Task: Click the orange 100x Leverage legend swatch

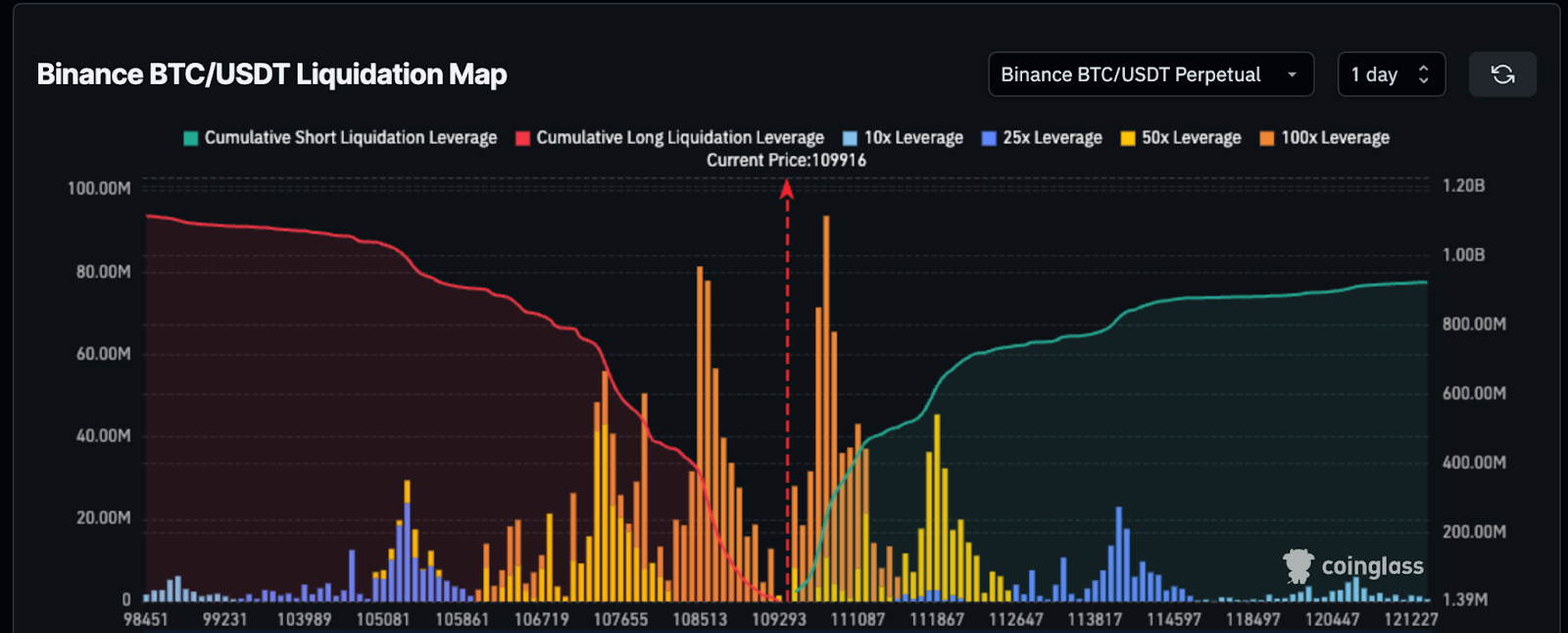Action: [x=1267, y=138]
